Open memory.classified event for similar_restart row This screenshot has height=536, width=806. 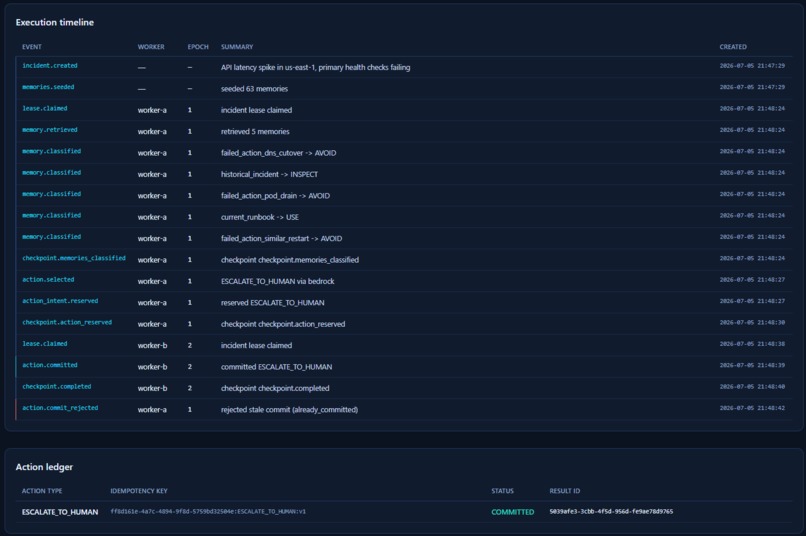click(51, 237)
